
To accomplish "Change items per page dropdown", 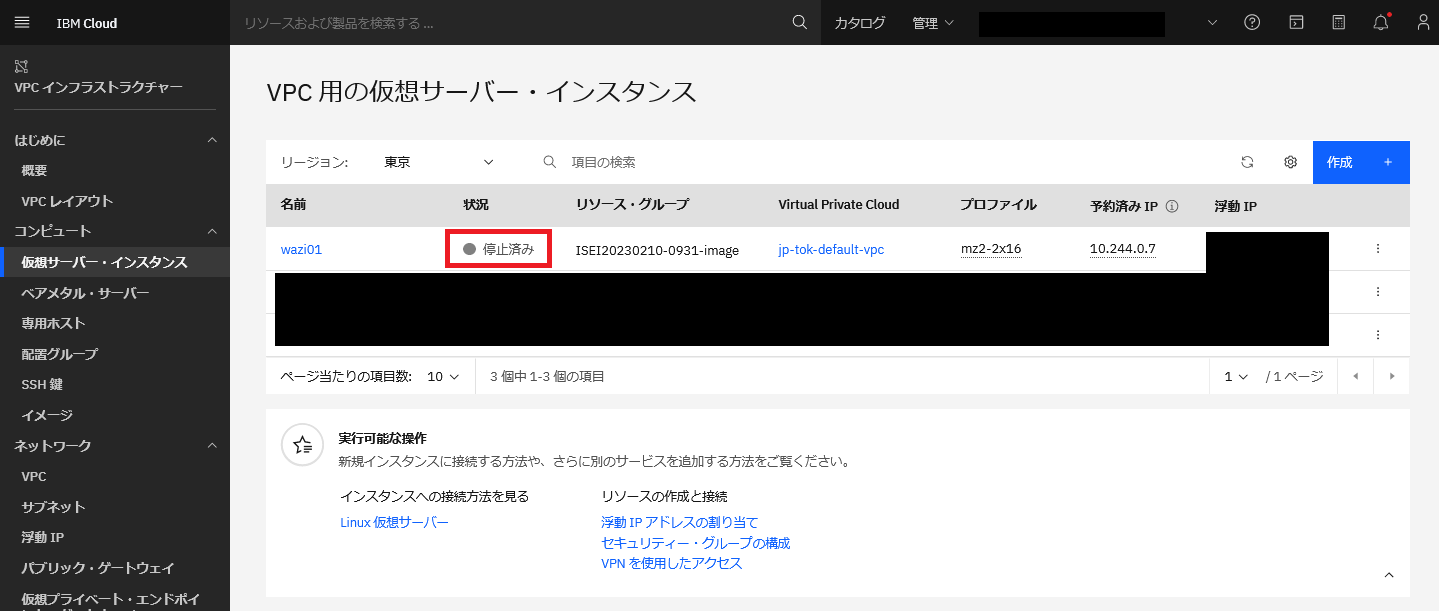I will tap(442, 377).
